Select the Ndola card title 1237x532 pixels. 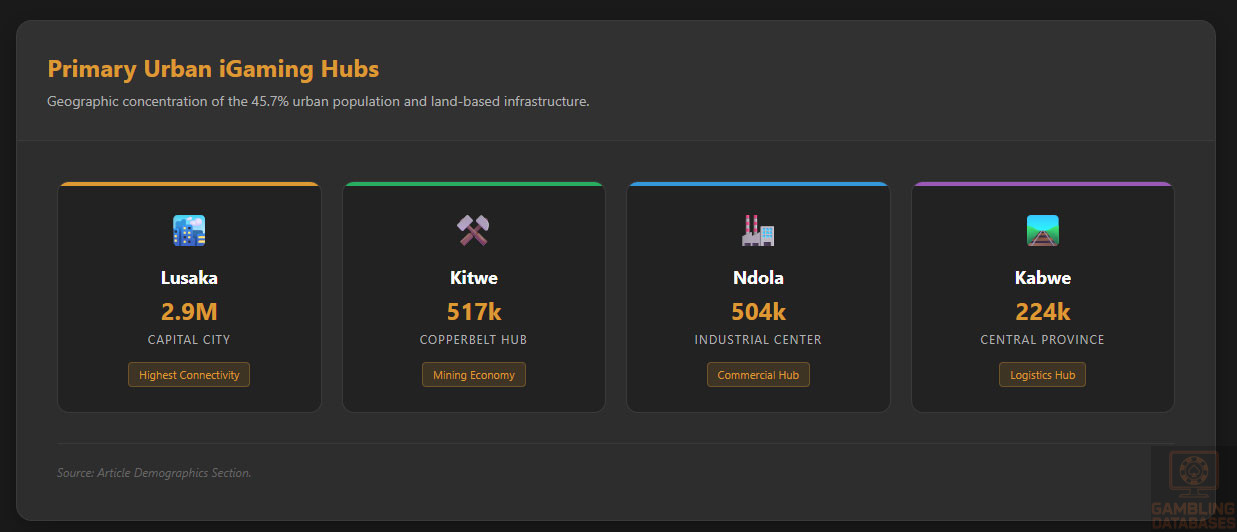(x=758, y=278)
